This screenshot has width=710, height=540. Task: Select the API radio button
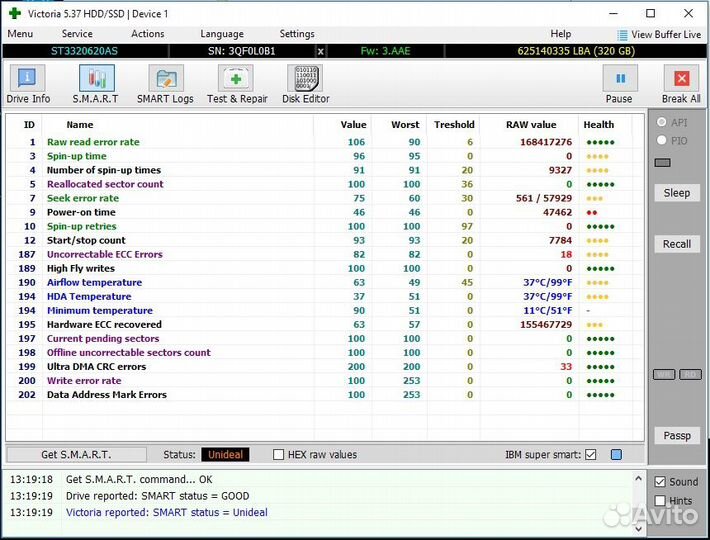pyautogui.click(x=662, y=122)
